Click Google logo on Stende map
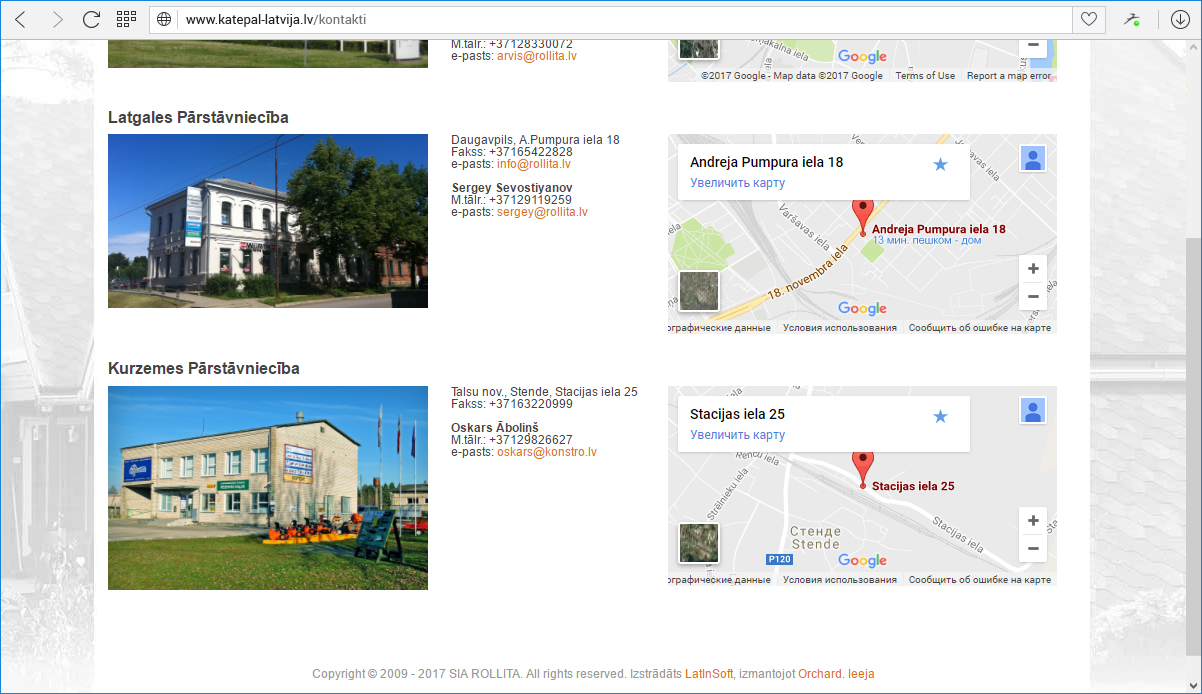Screen dimensions: 1202x694 click(x=862, y=561)
